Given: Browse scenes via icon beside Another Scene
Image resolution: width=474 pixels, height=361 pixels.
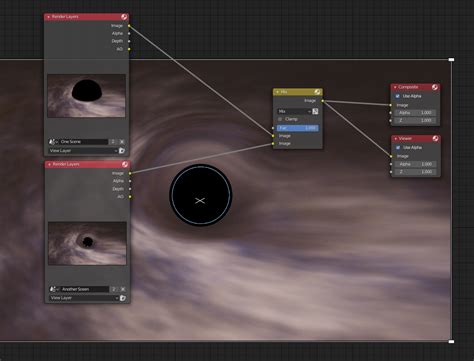Looking at the screenshot, I should pos(54,289).
